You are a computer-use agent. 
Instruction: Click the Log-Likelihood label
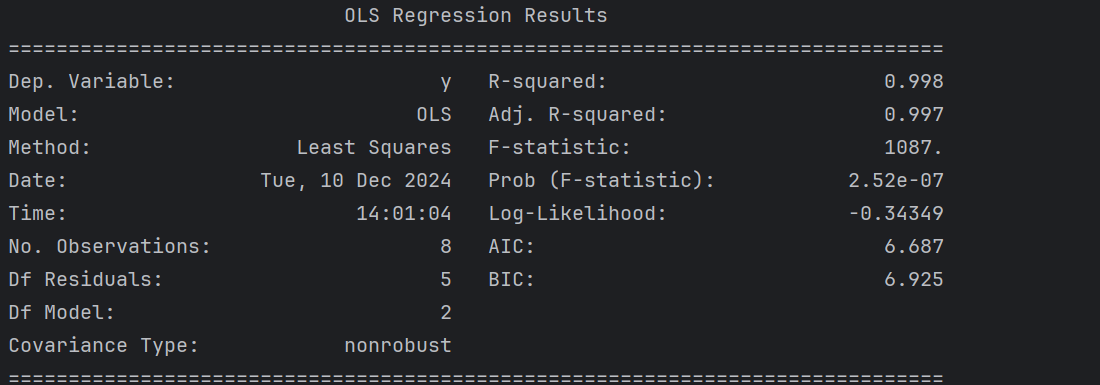point(577,213)
